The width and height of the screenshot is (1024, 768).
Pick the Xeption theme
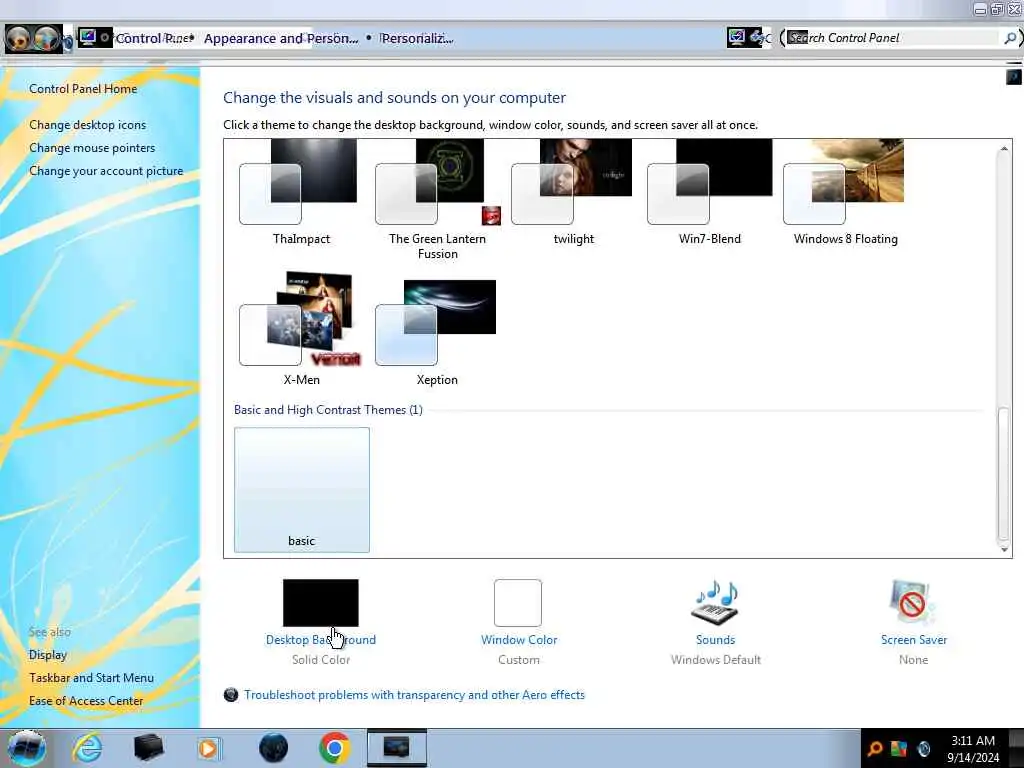(436, 333)
